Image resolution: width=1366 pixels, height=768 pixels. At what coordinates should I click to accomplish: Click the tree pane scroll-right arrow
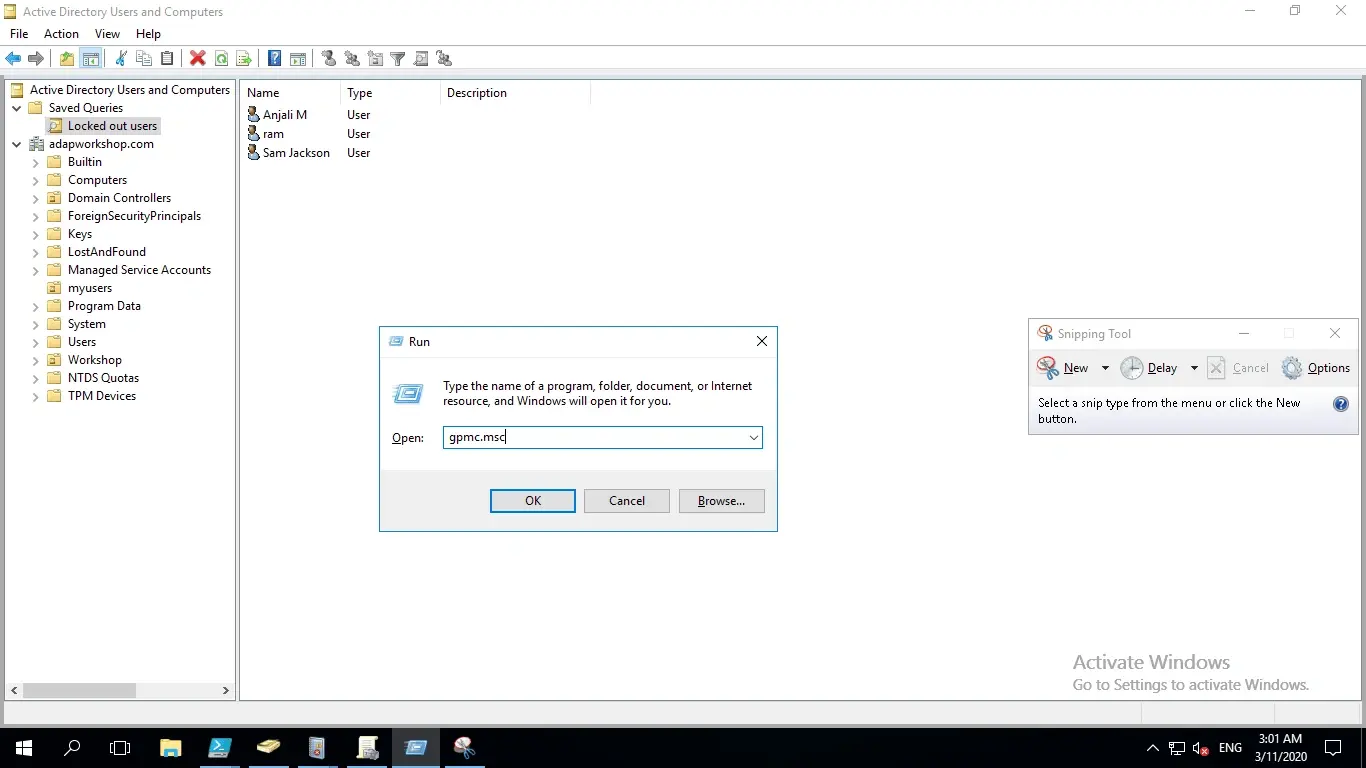pos(226,690)
